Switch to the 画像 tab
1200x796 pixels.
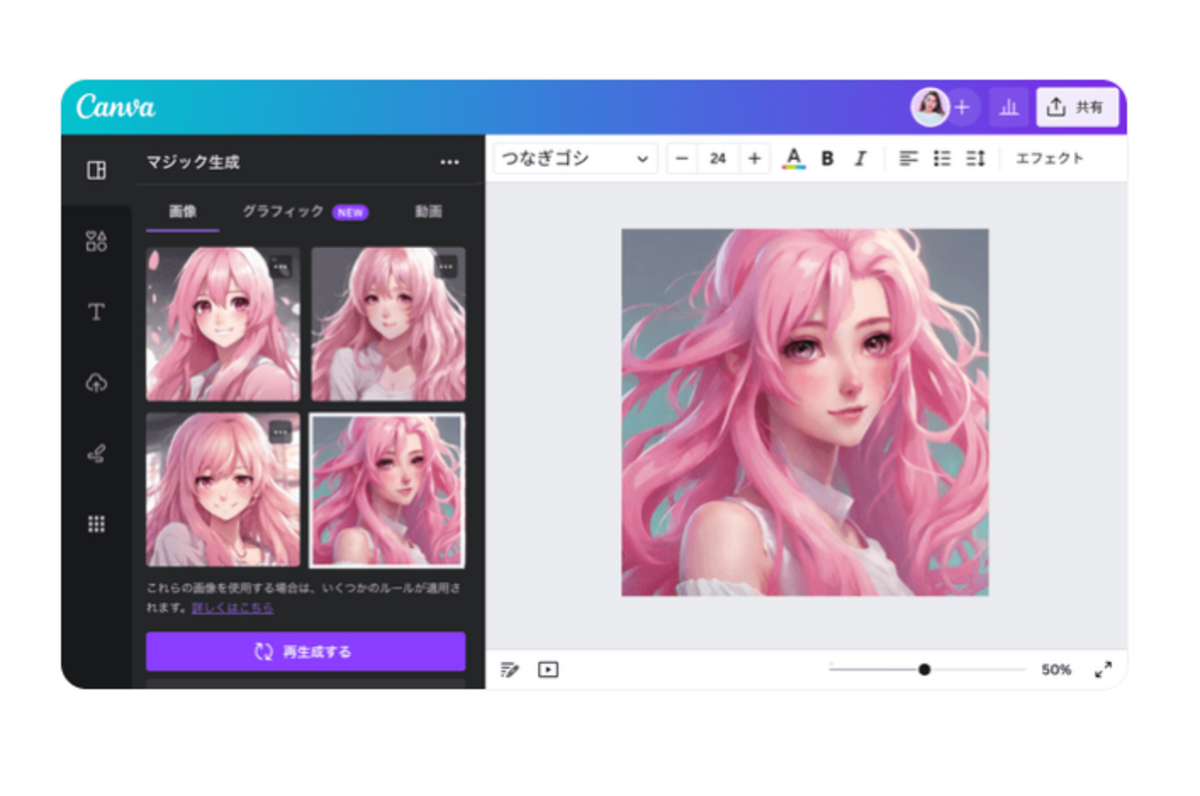tap(183, 212)
